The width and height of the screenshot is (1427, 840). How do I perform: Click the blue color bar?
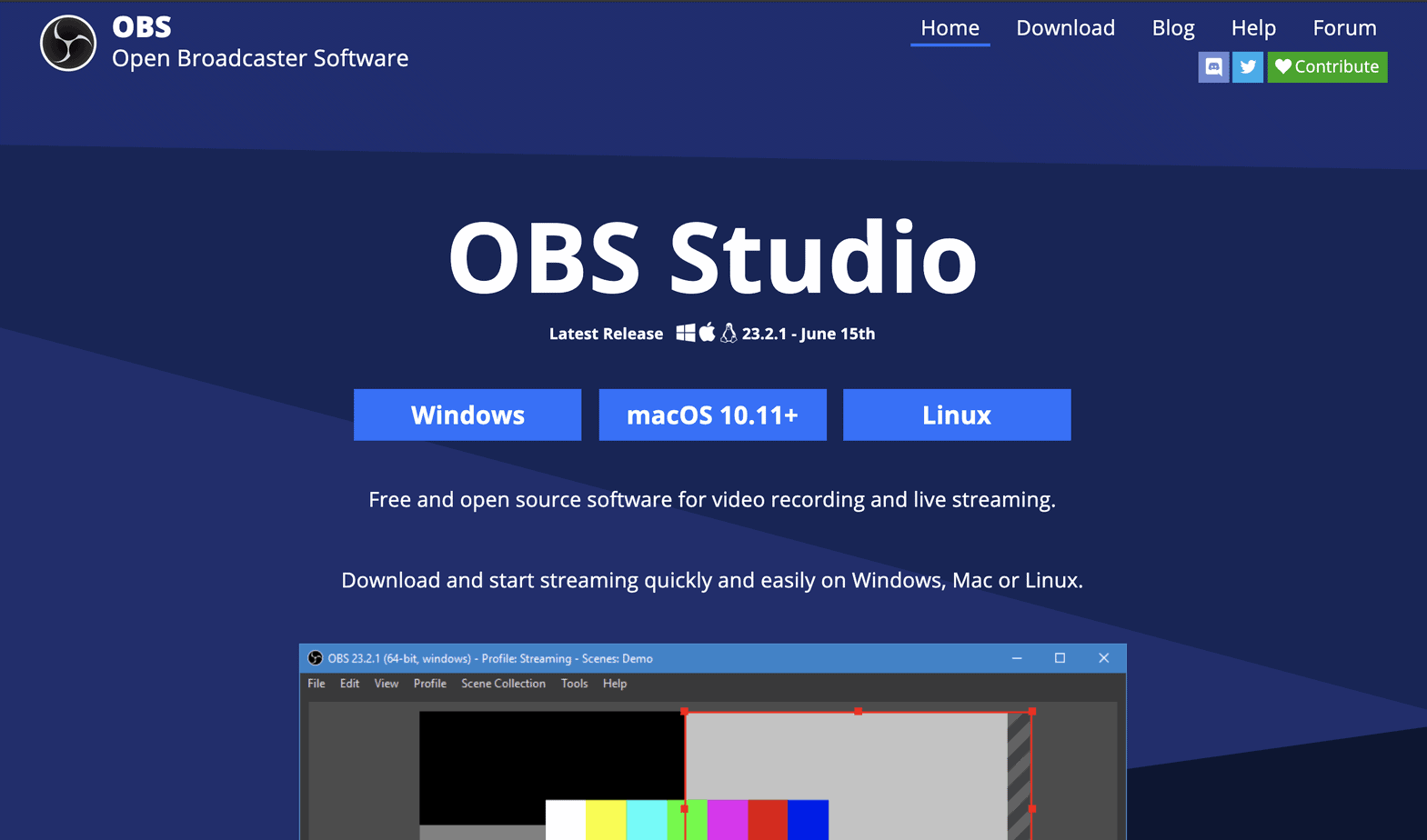click(x=808, y=820)
